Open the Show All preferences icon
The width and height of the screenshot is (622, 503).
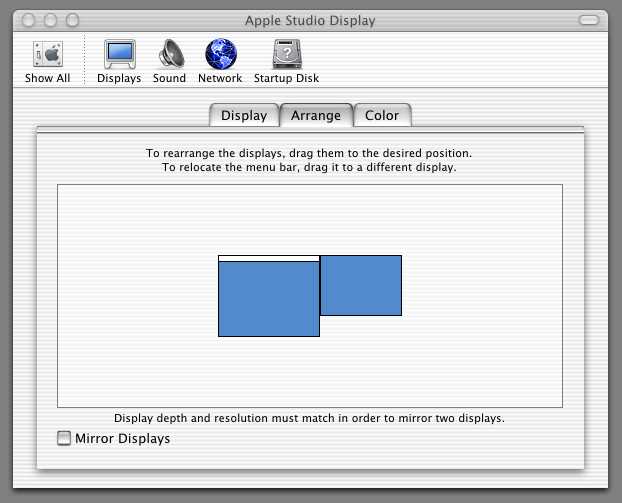[48, 54]
